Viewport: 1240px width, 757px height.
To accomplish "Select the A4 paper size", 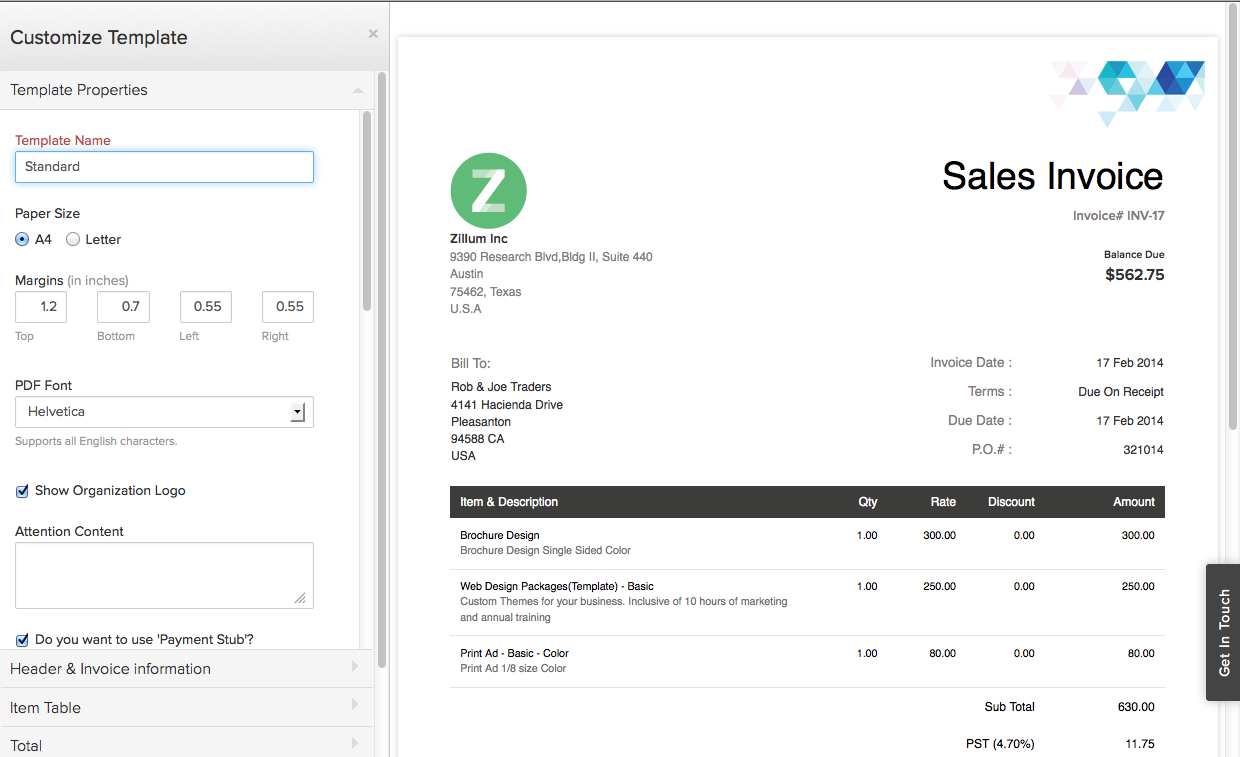I will click(x=22, y=239).
